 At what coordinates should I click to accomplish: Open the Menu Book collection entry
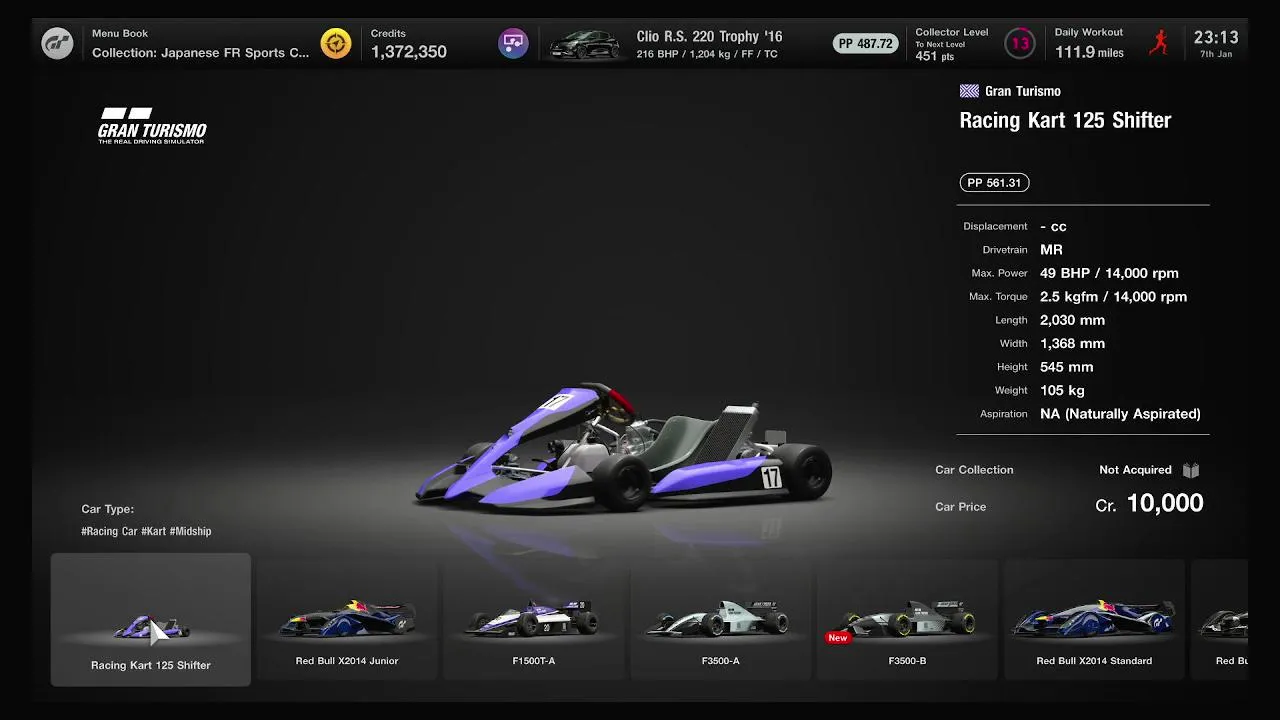click(x=201, y=43)
